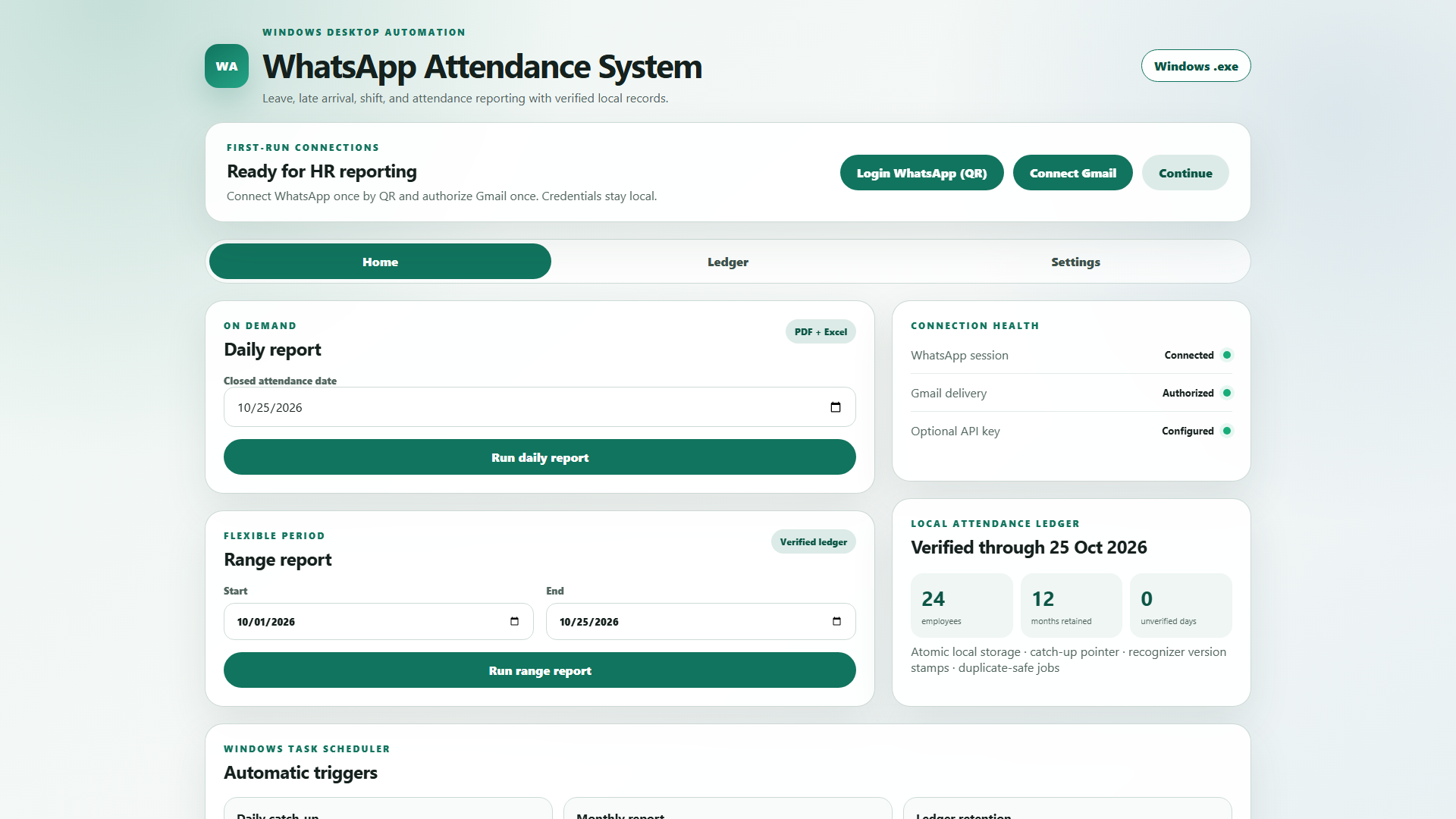
Task: Go to the Settings tab
Action: 1075,262
